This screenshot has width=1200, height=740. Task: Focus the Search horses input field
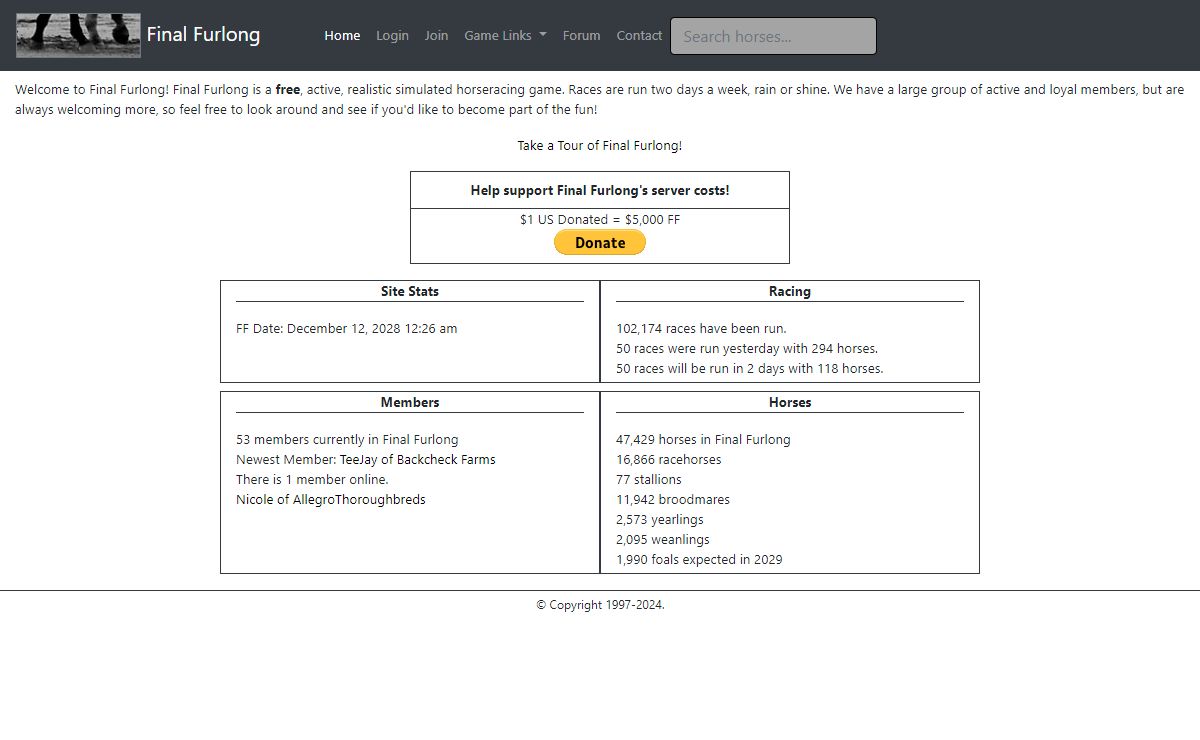pyautogui.click(x=773, y=36)
